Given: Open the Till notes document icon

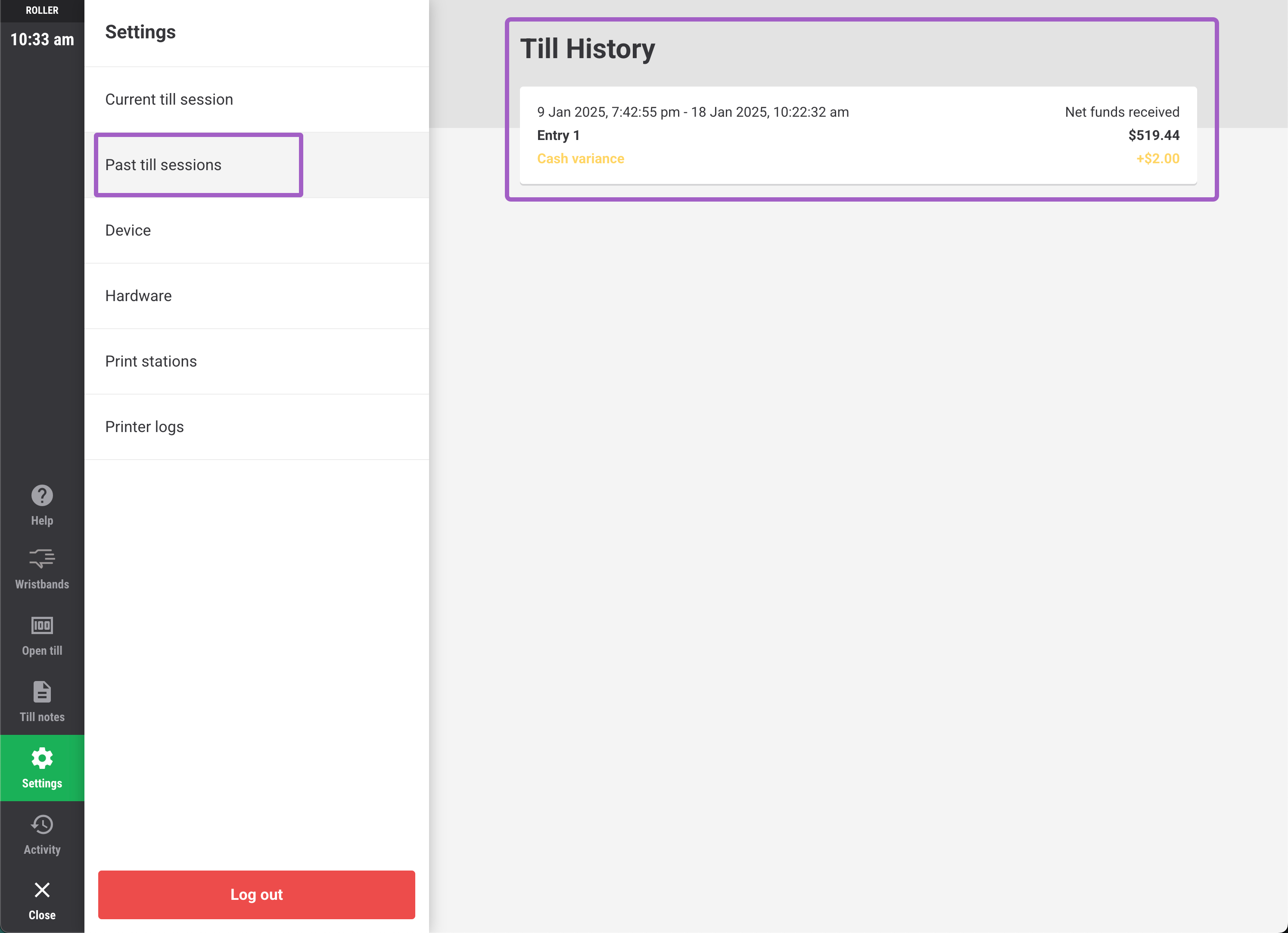Looking at the screenshot, I should tap(42, 692).
